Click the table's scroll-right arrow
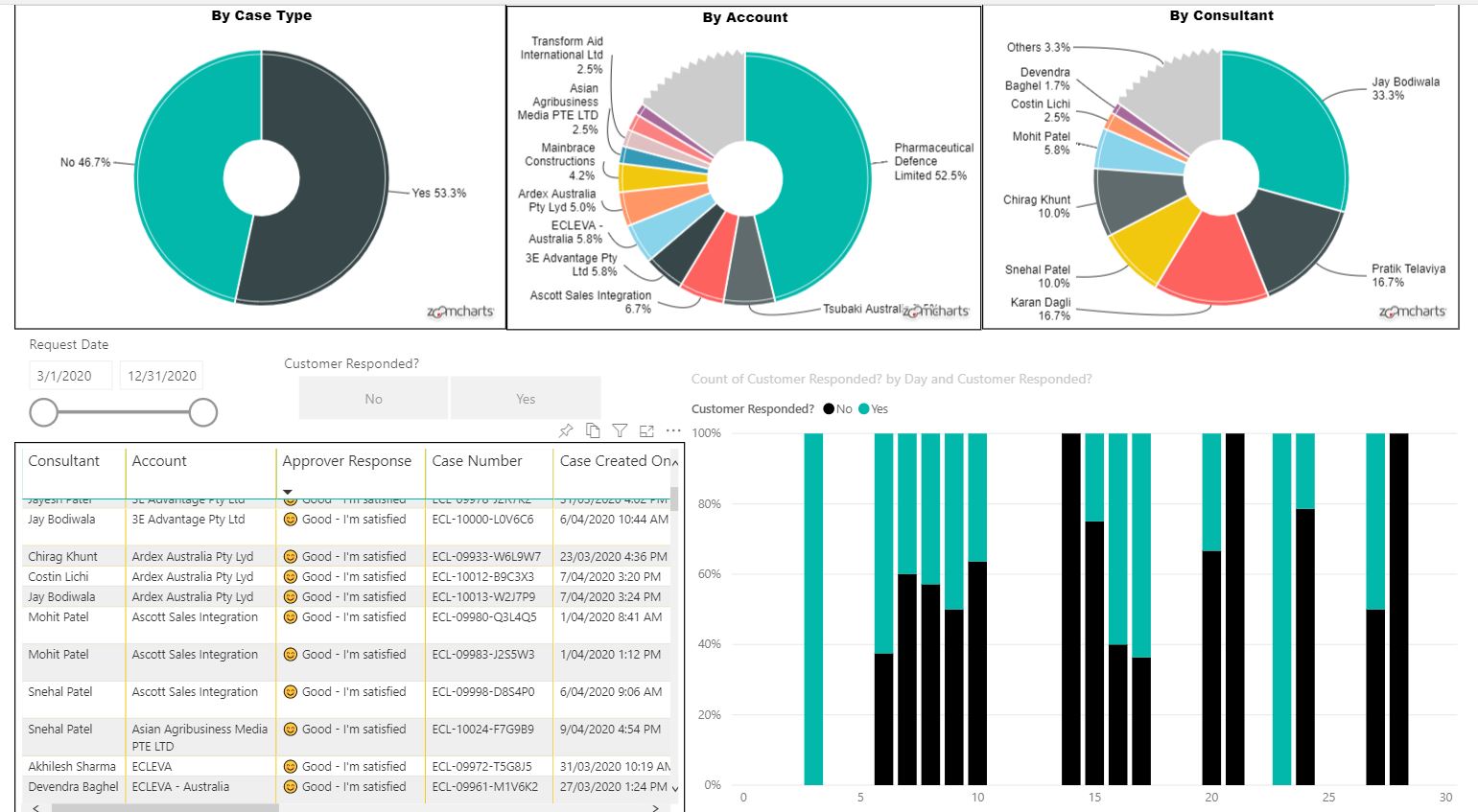The image size is (1478, 812). point(655,807)
